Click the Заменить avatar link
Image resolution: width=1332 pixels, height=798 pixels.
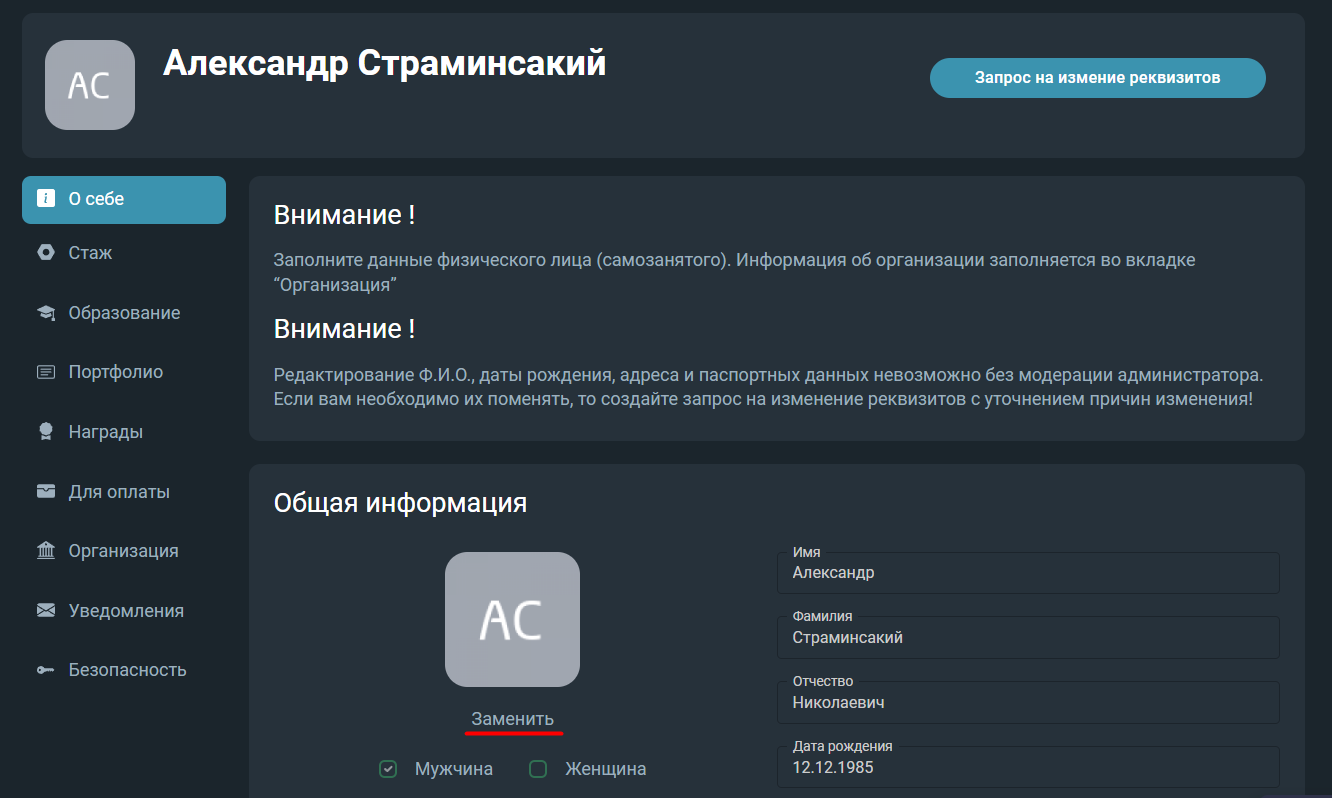coord(512,719)
